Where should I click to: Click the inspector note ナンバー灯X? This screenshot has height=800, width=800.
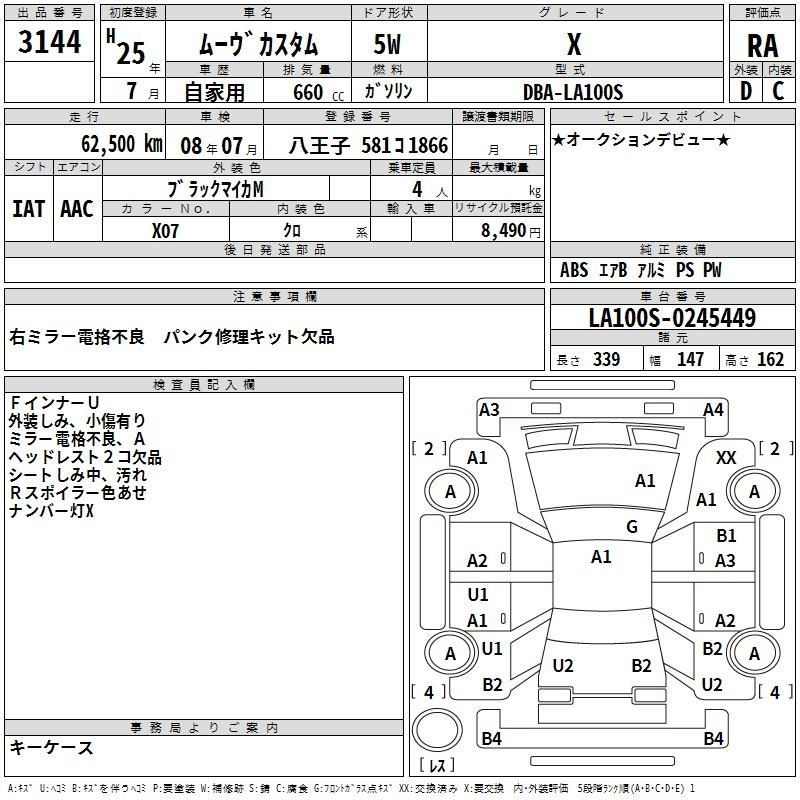point(51,511)
